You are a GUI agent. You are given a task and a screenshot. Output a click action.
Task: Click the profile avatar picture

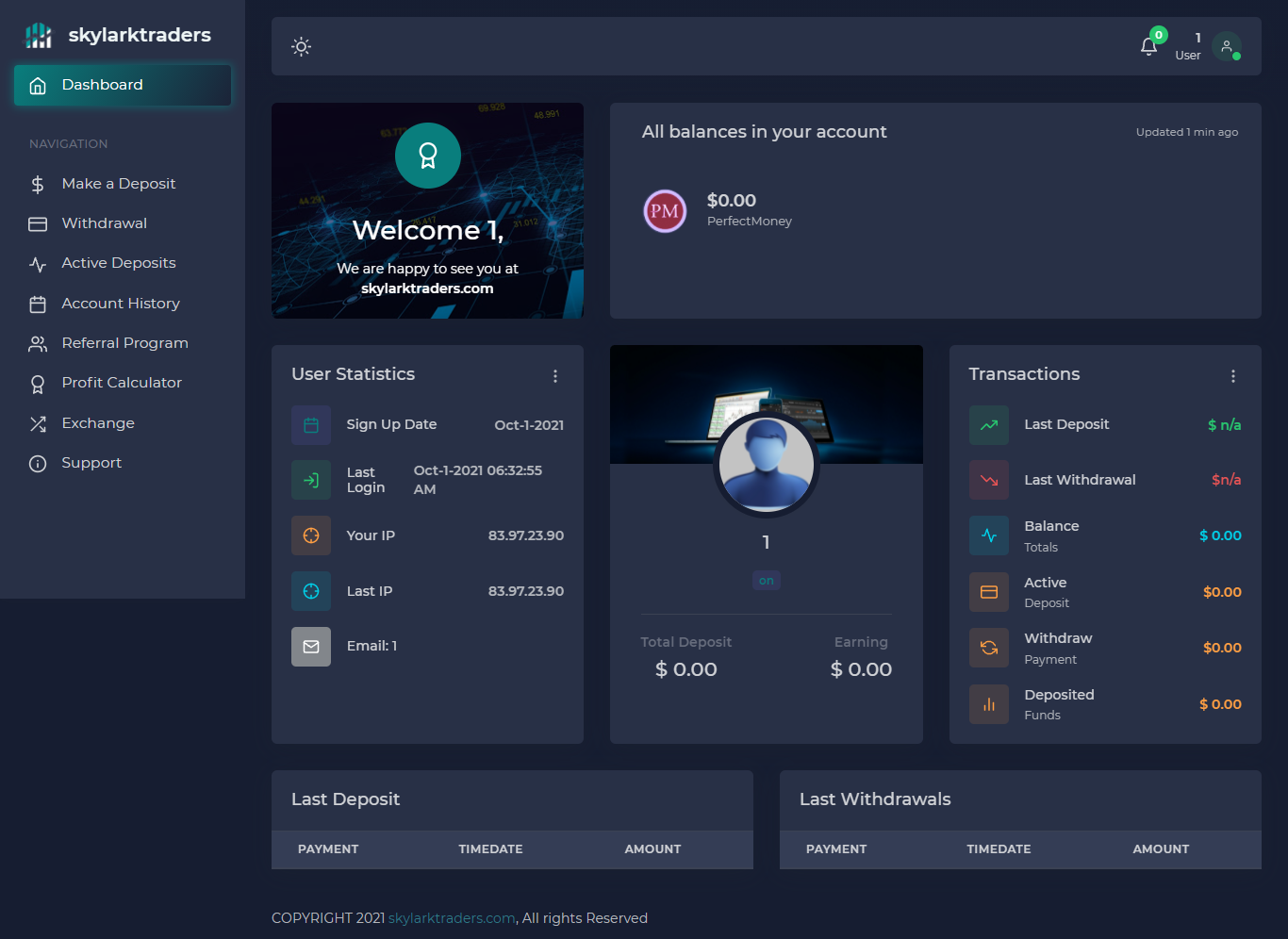click(766, 465)
